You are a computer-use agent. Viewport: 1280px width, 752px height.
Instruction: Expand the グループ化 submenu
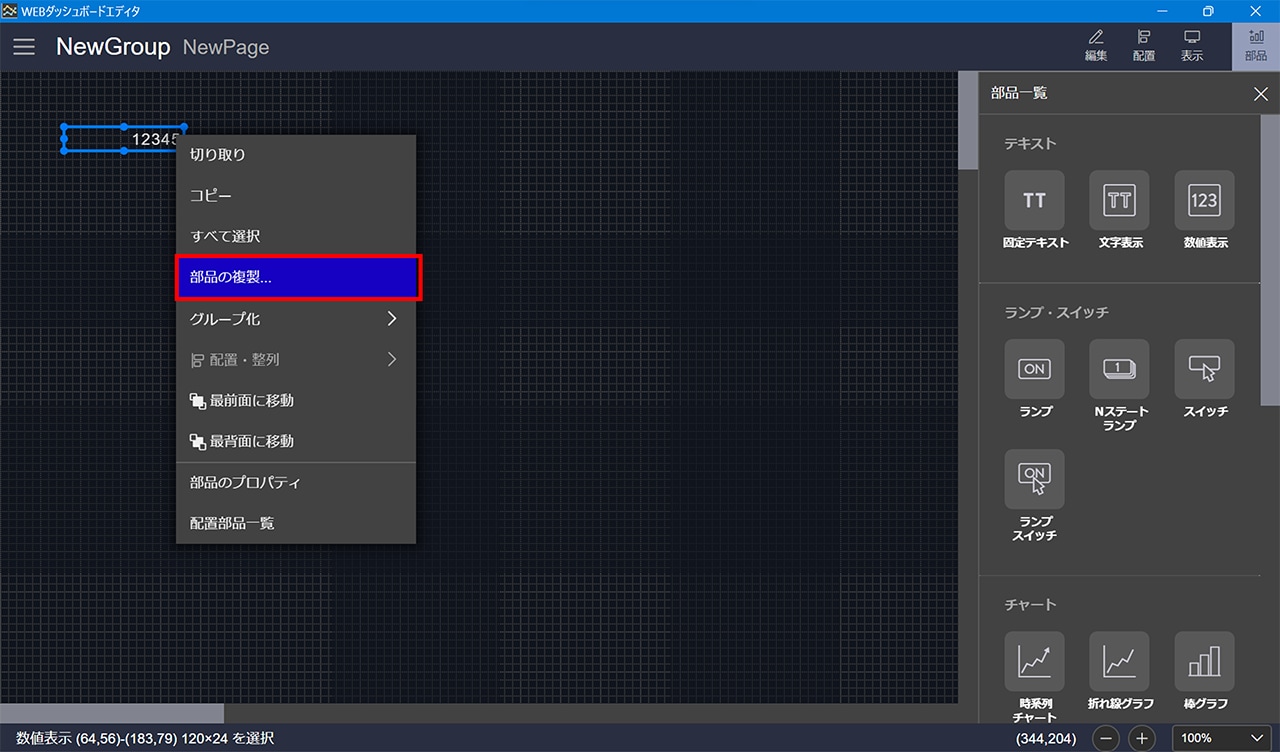295,319
